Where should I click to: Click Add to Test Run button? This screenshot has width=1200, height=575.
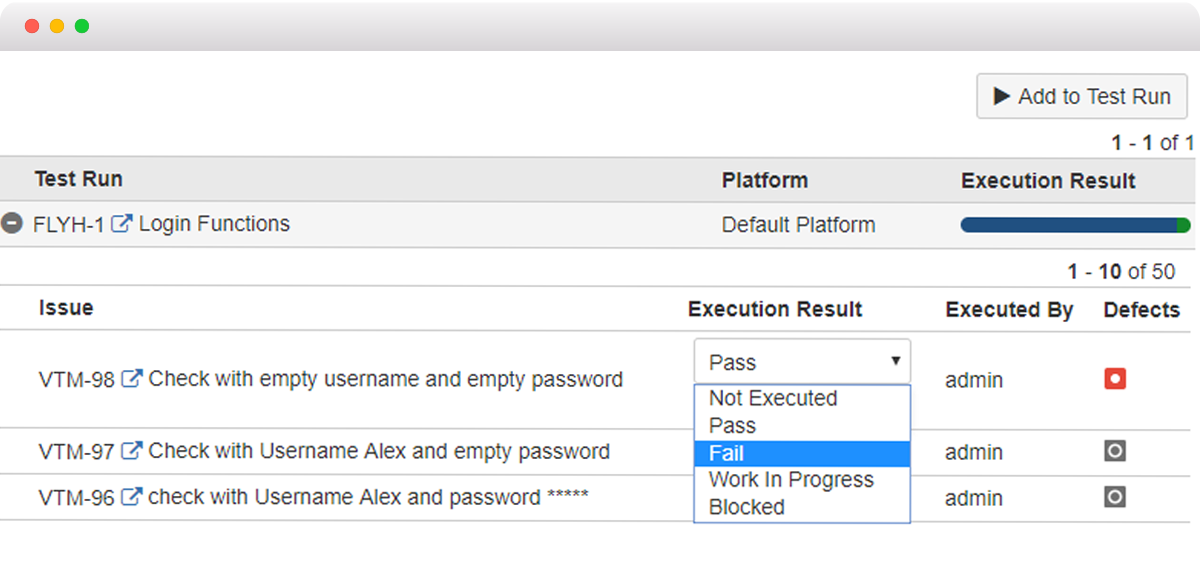[x=1082, y=96]
